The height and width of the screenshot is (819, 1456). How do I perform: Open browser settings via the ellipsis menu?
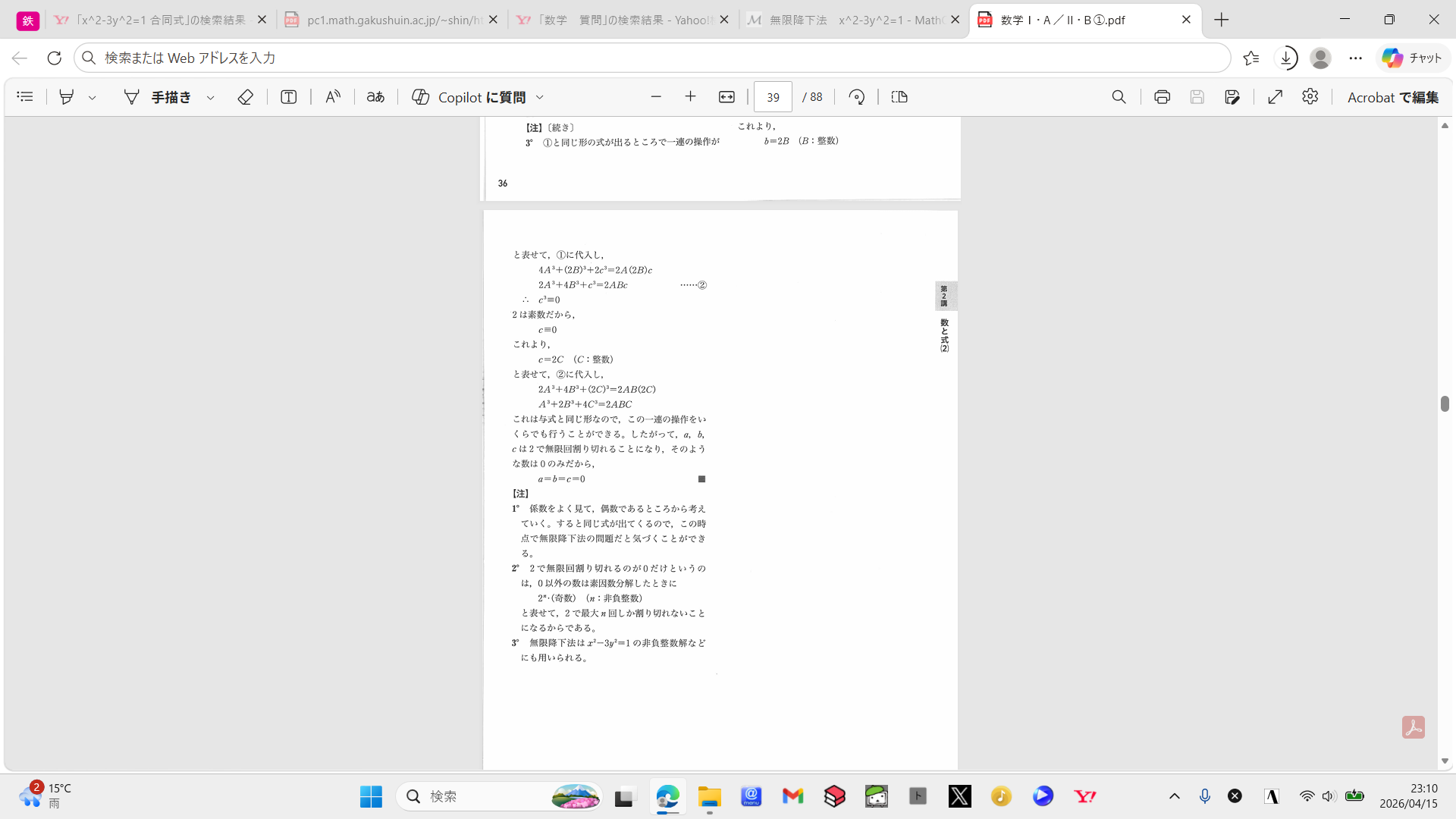point(1357,58)
